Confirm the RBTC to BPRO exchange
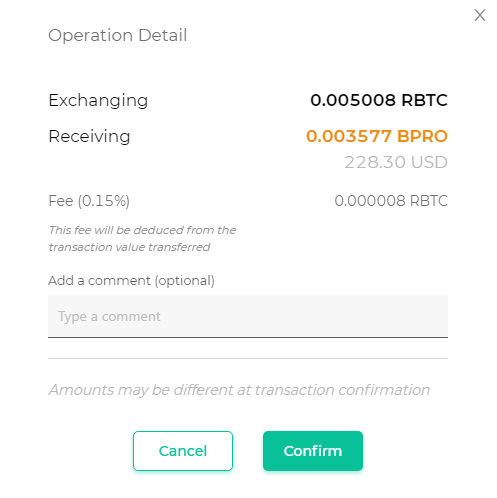Screen dimensions: 497x498 coord(313,451)
